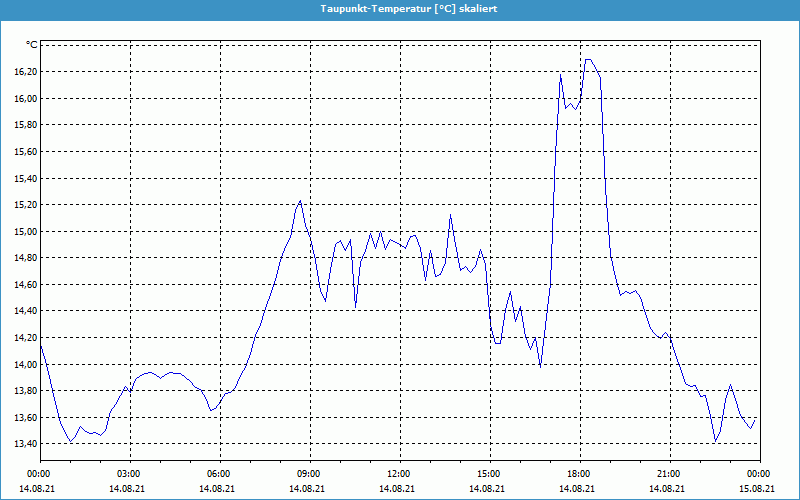
Task: Select the 16,00 y-axis label
Action: 24,99
